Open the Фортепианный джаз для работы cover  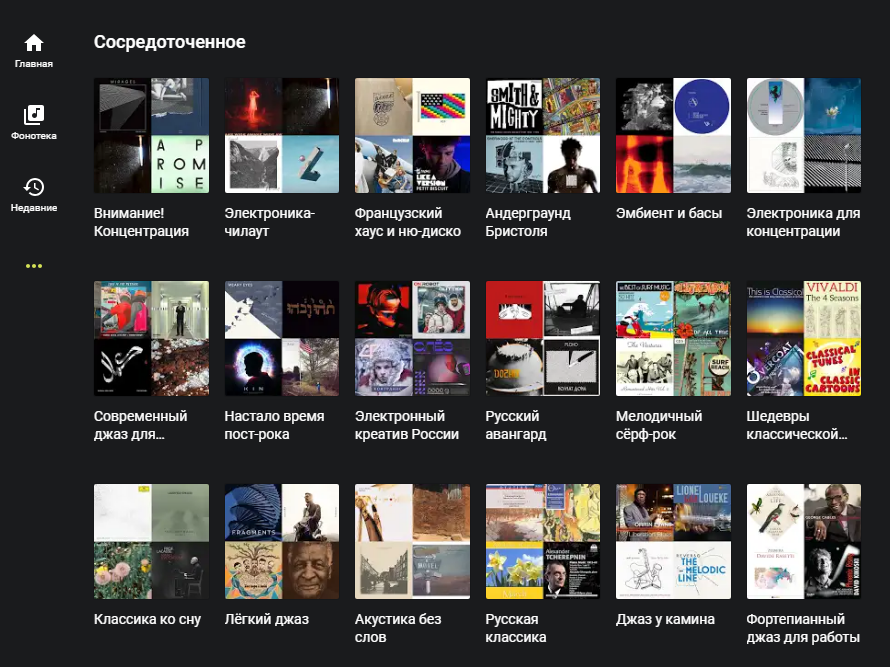click(804, 542)
